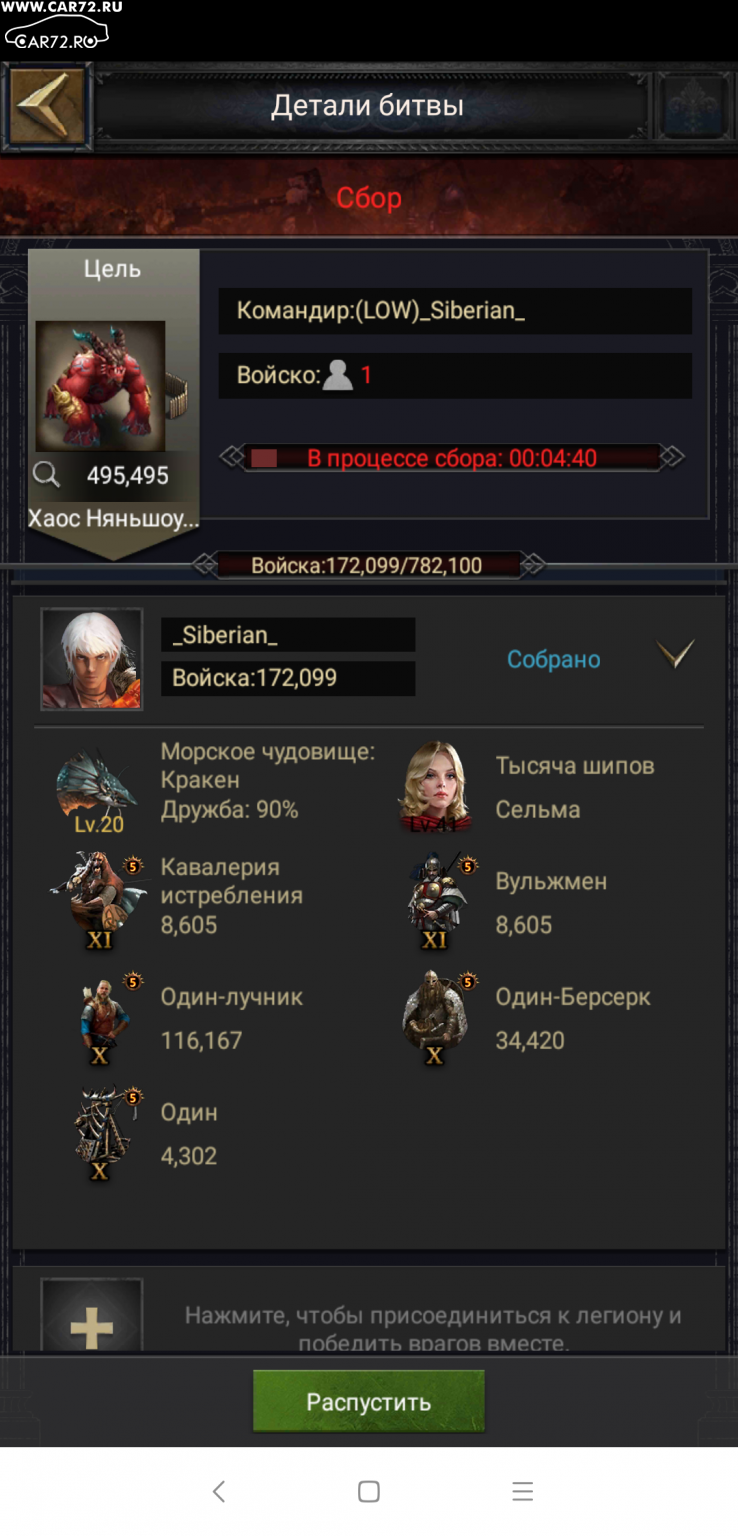This screenshot has height=1536, width=738.
Task: Tap the Командир:(LOW)_Siberian_ field
Action: point(455,311)
